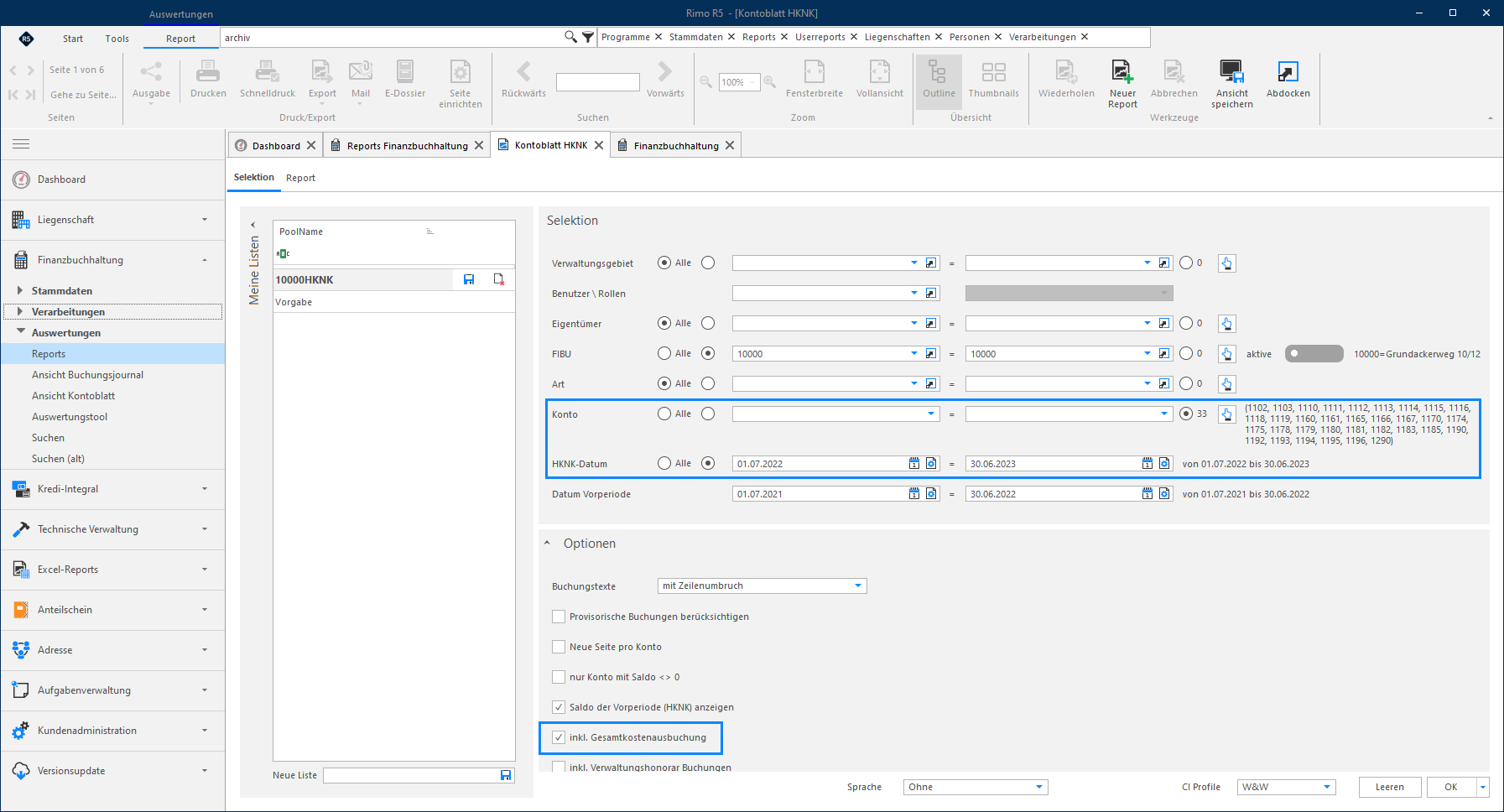Select Alle radio for FIBU

(664, 353)
